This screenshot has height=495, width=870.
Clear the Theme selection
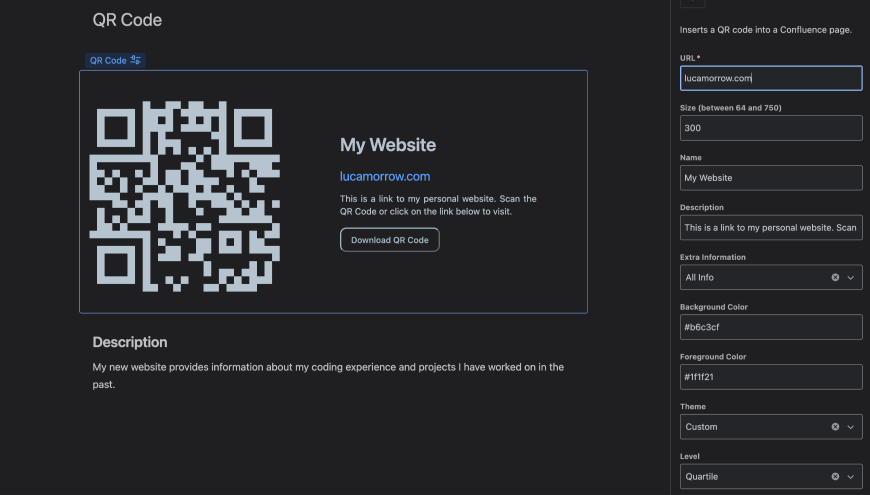(835, 427)
